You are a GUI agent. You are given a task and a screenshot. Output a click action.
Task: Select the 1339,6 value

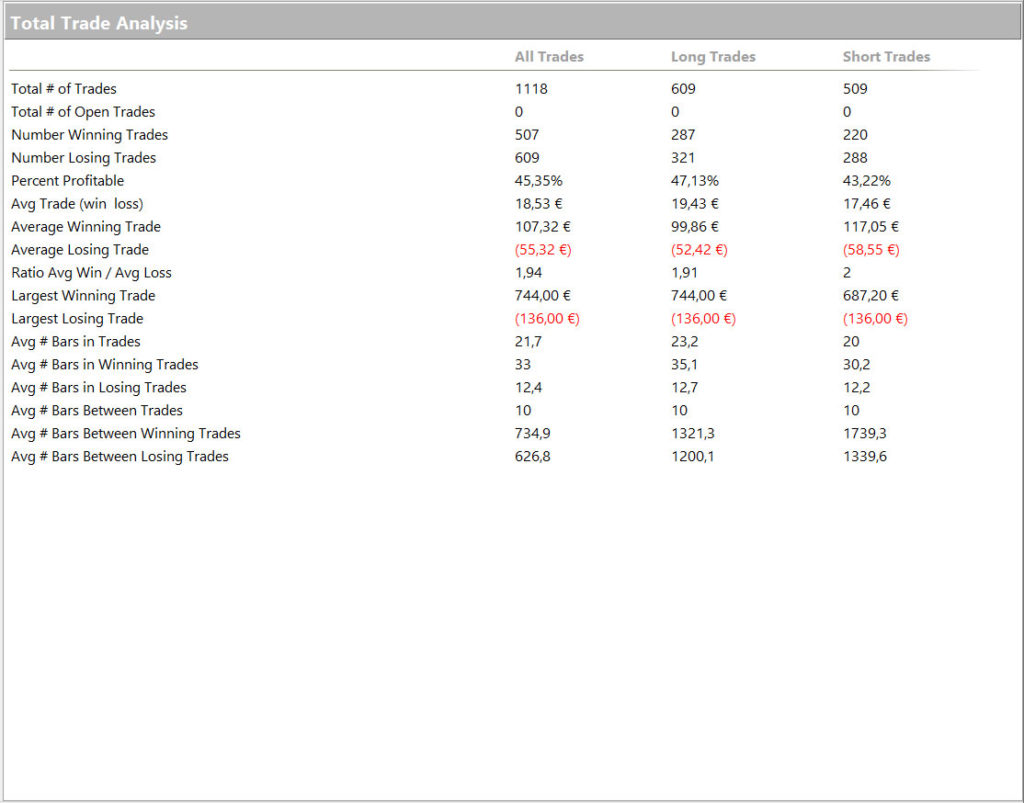pos(865,456)
